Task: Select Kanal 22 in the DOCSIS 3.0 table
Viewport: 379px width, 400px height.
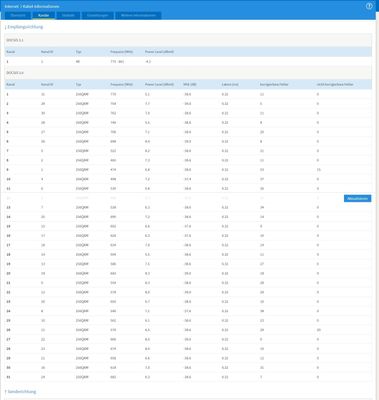Action: click(188, 292)
